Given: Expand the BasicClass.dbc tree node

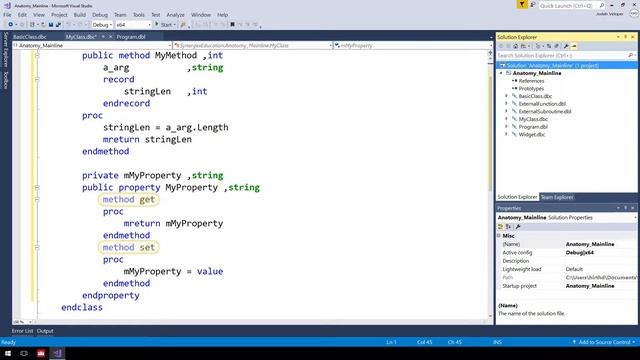Looking at the screenshot, I should [x=507, y=96].
